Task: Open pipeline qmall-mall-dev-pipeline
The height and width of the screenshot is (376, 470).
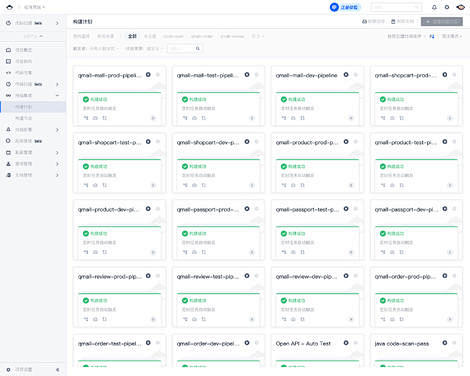Action: point(306,75)
